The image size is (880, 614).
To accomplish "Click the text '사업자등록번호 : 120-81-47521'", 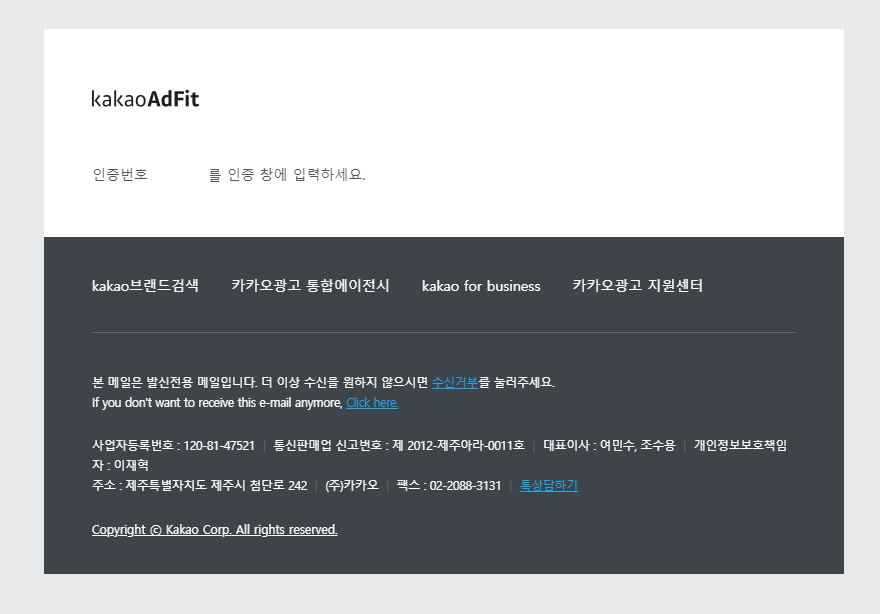I will pos(173,446).
